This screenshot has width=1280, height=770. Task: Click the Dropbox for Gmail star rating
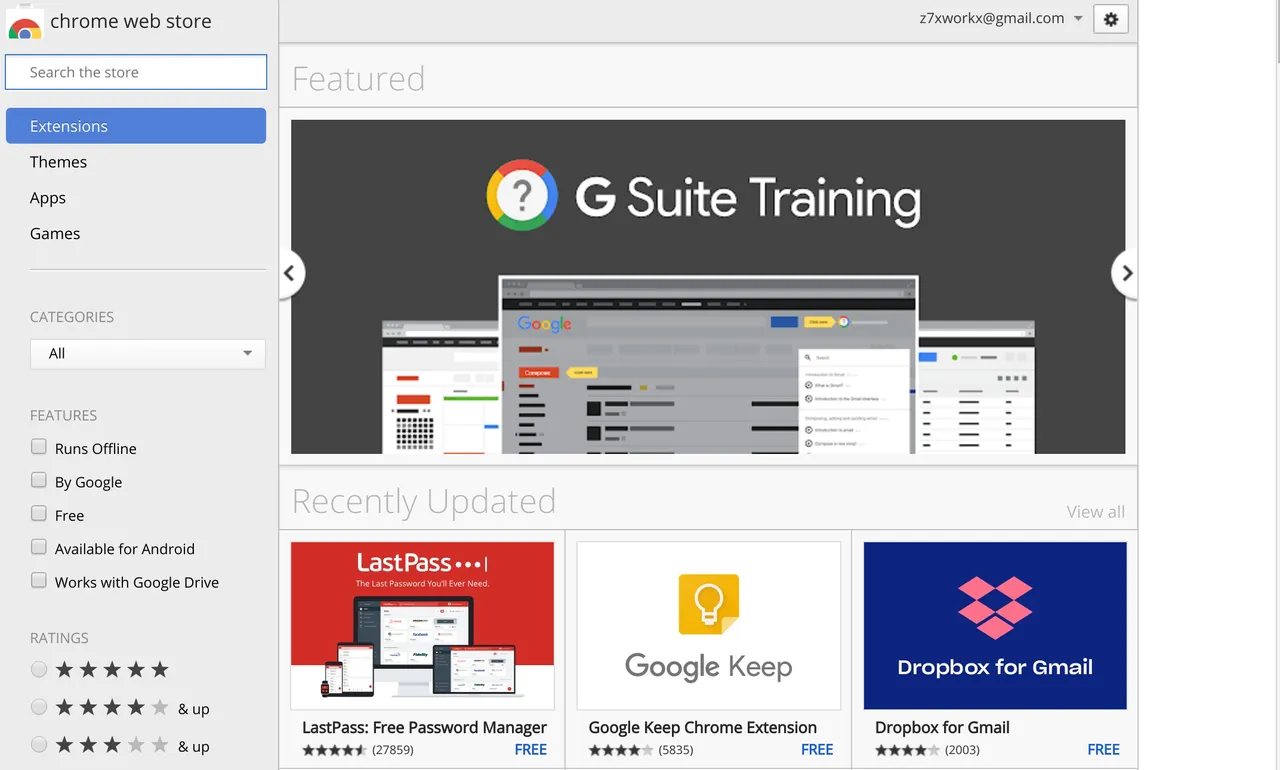pyautogui.click(x=908, y=749)
